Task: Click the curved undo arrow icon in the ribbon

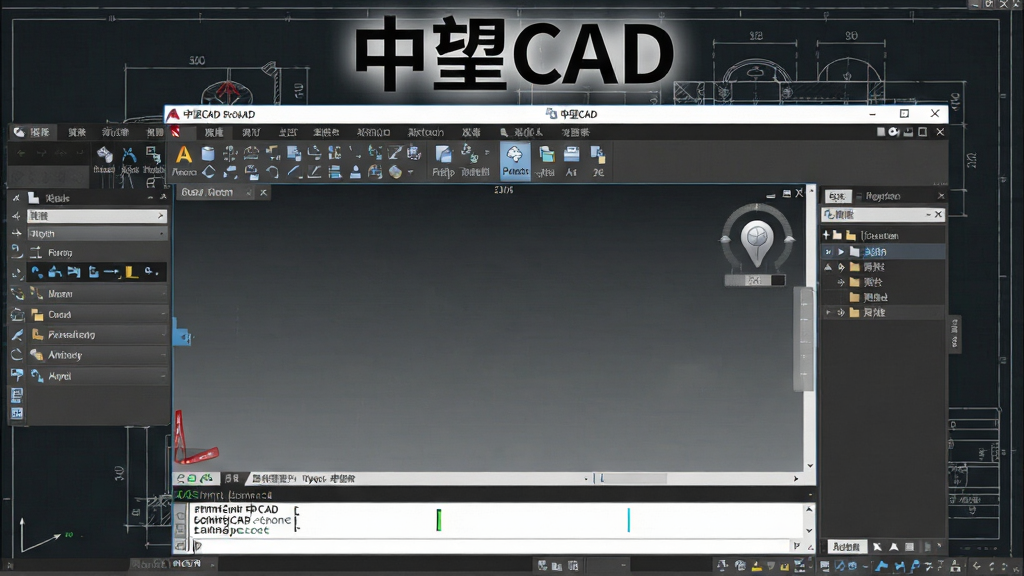Action: pyautogui.click(x=272, y=172)
